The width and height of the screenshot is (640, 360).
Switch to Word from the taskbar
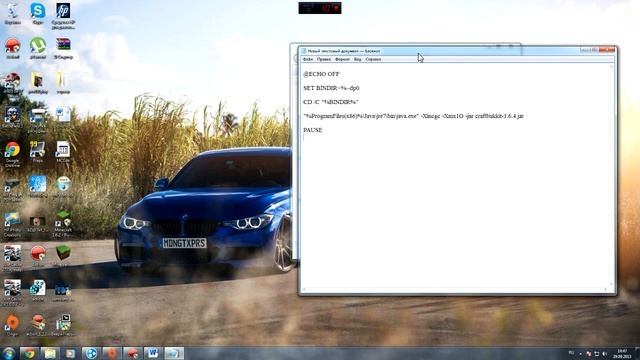[153, 353]
